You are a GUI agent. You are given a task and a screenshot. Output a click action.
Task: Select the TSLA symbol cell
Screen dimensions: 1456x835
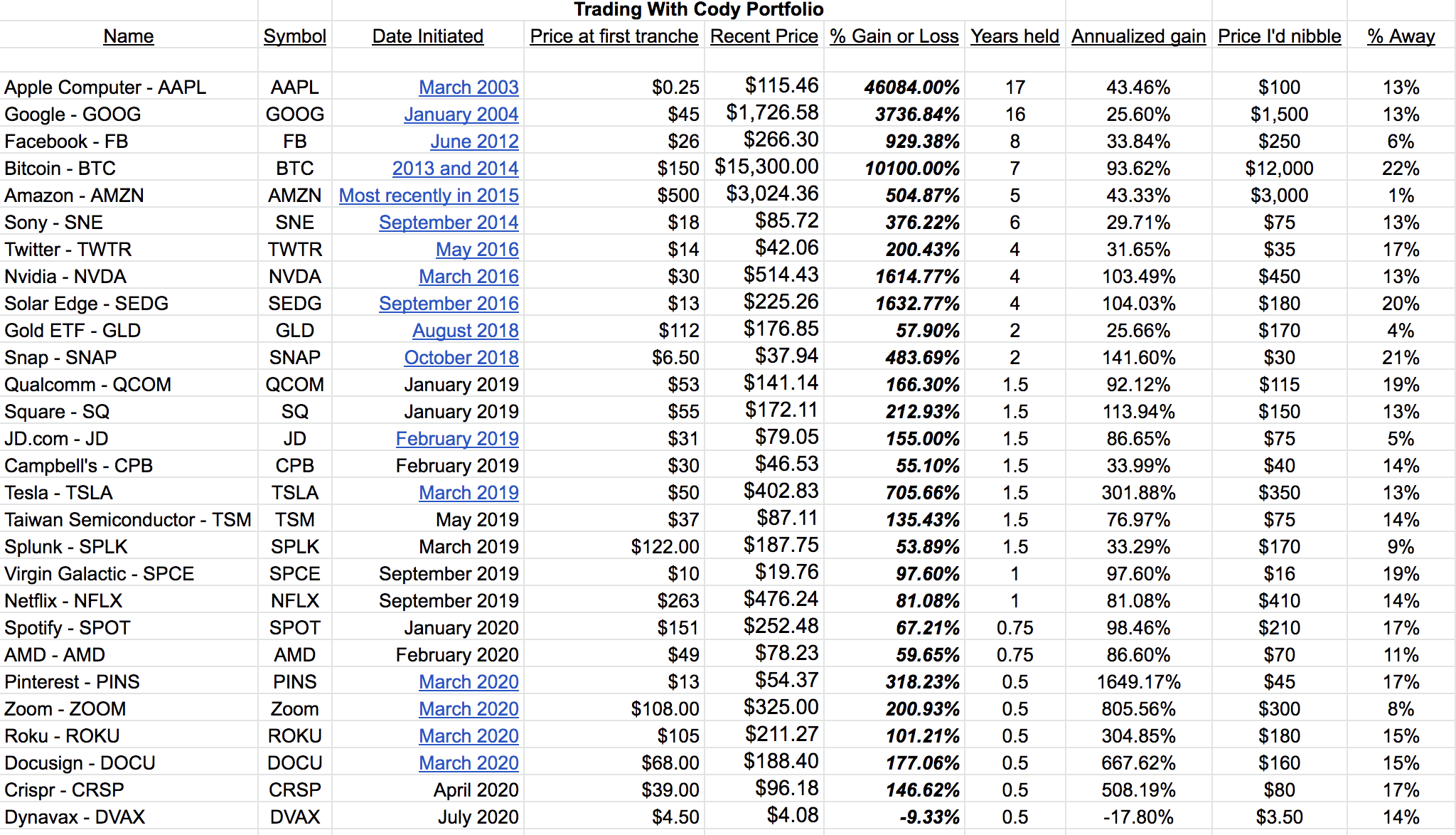[294, 493]
